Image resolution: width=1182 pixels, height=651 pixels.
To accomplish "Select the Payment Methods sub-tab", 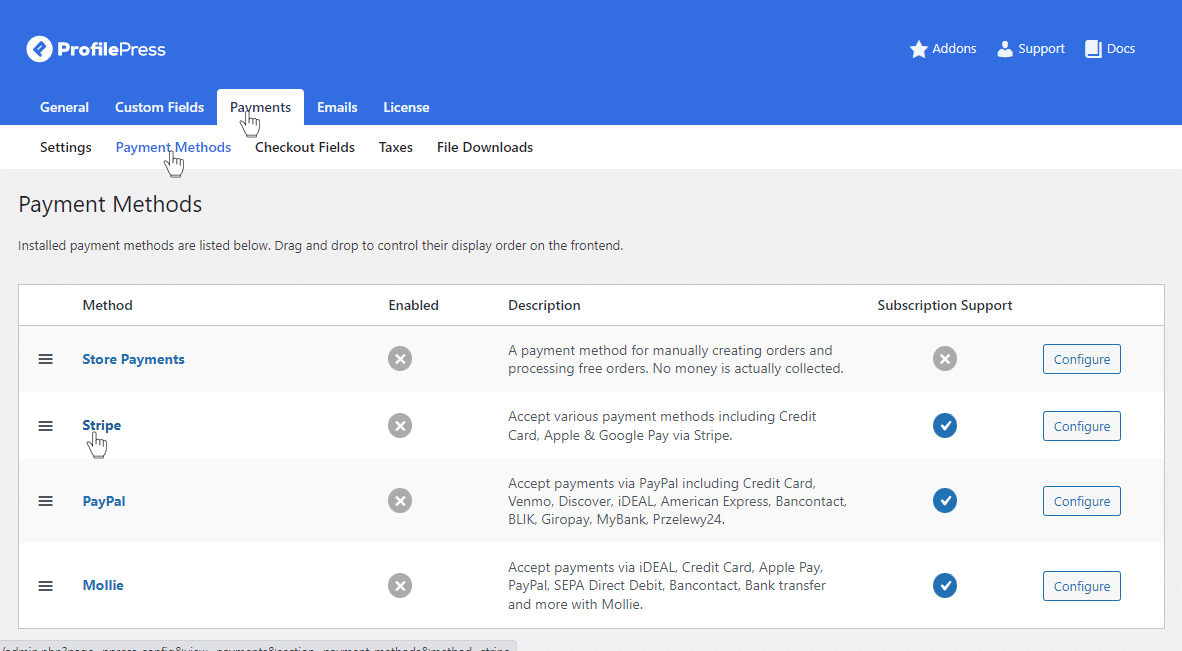I will tap(173, 148).
